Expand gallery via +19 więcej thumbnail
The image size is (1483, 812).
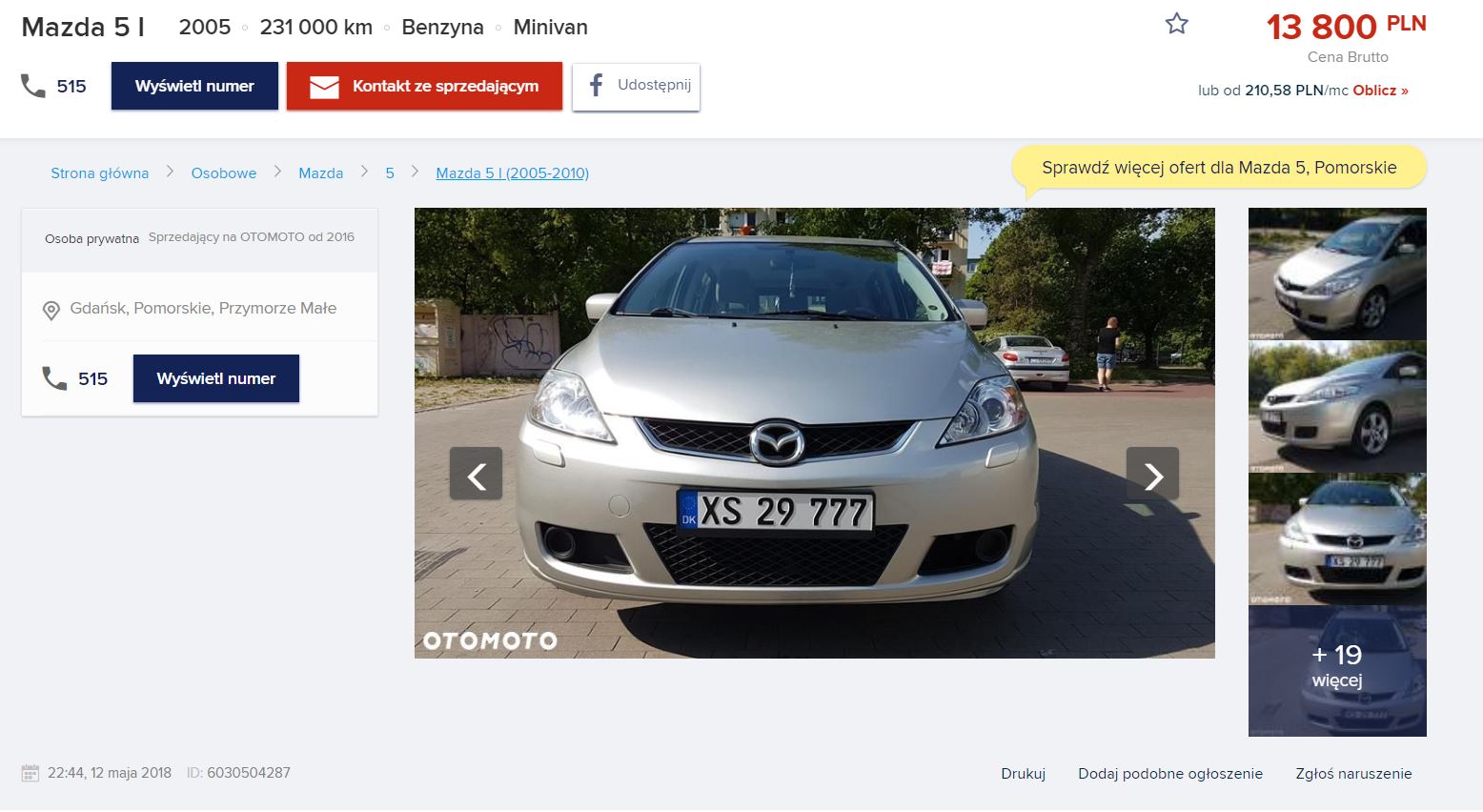[1337, 670]
